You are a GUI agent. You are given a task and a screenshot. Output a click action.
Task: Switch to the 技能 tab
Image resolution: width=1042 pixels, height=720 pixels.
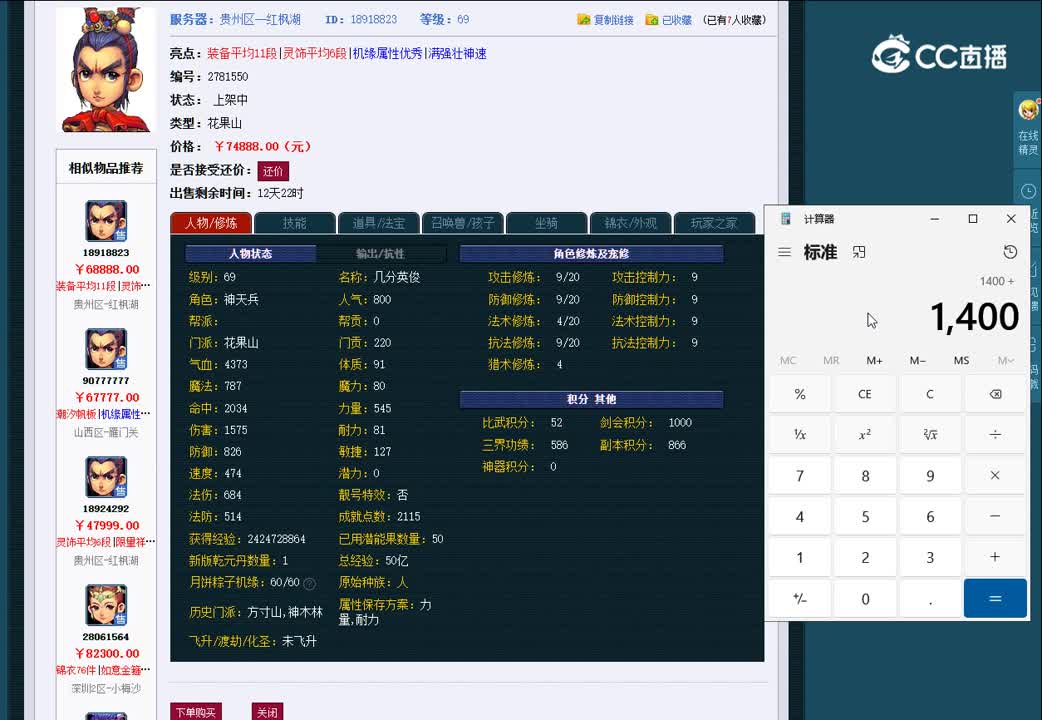[294, 223]
